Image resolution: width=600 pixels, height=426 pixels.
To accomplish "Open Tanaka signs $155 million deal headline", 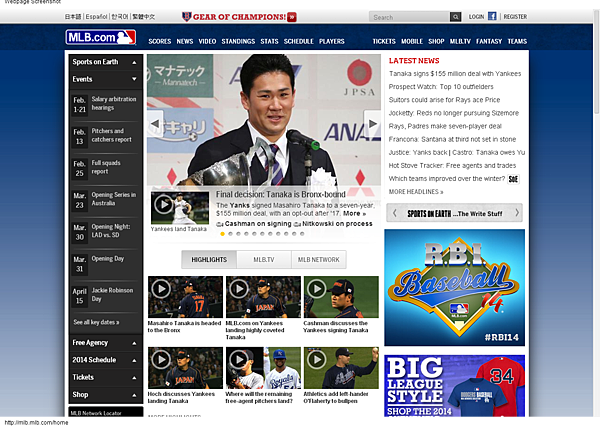I will point(455,73).
